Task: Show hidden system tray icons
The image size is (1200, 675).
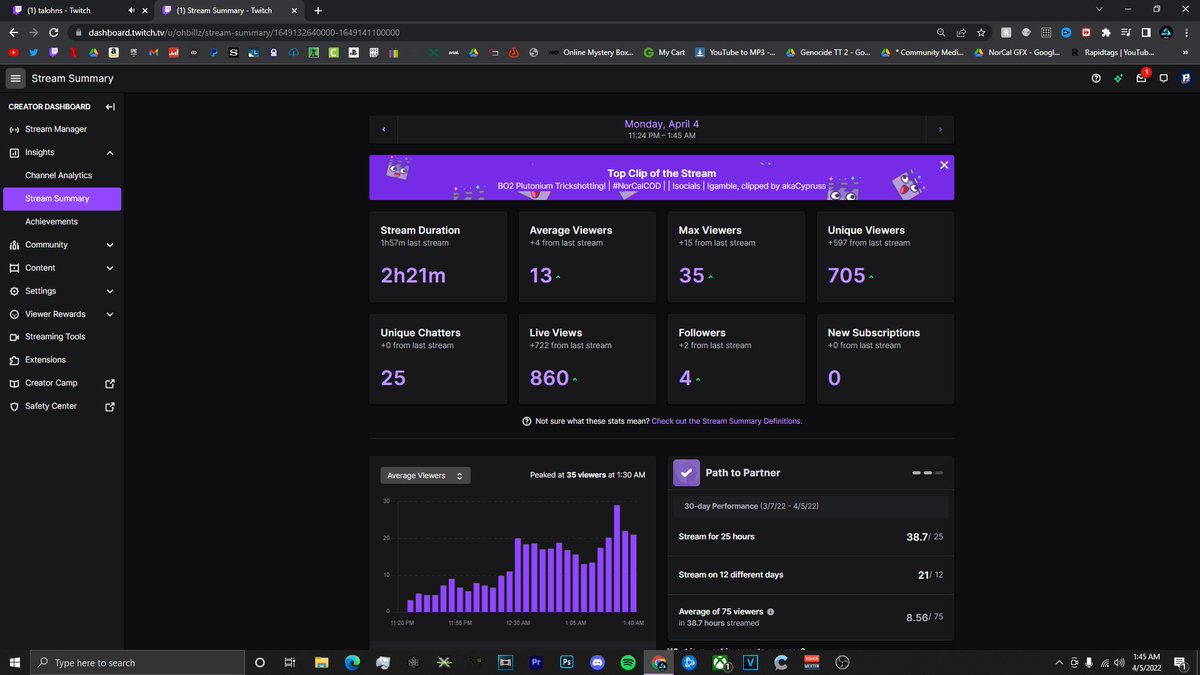Action: tap(1059, 662)
